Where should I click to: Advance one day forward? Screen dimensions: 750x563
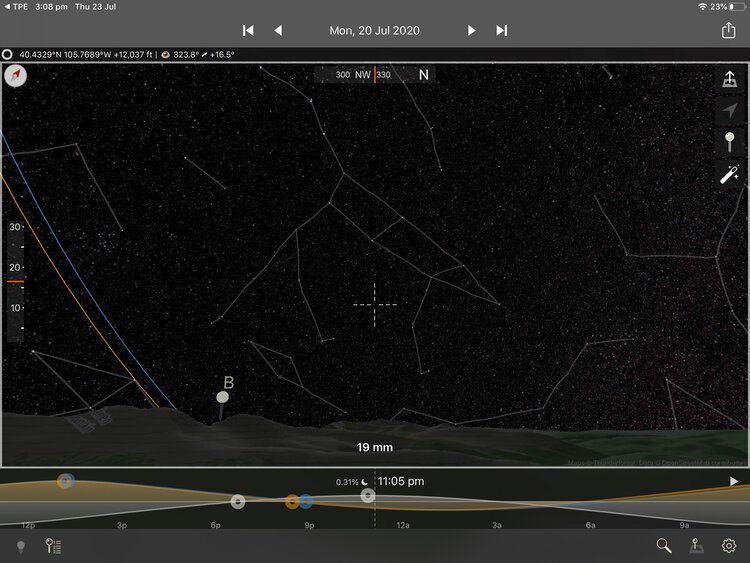471,30
